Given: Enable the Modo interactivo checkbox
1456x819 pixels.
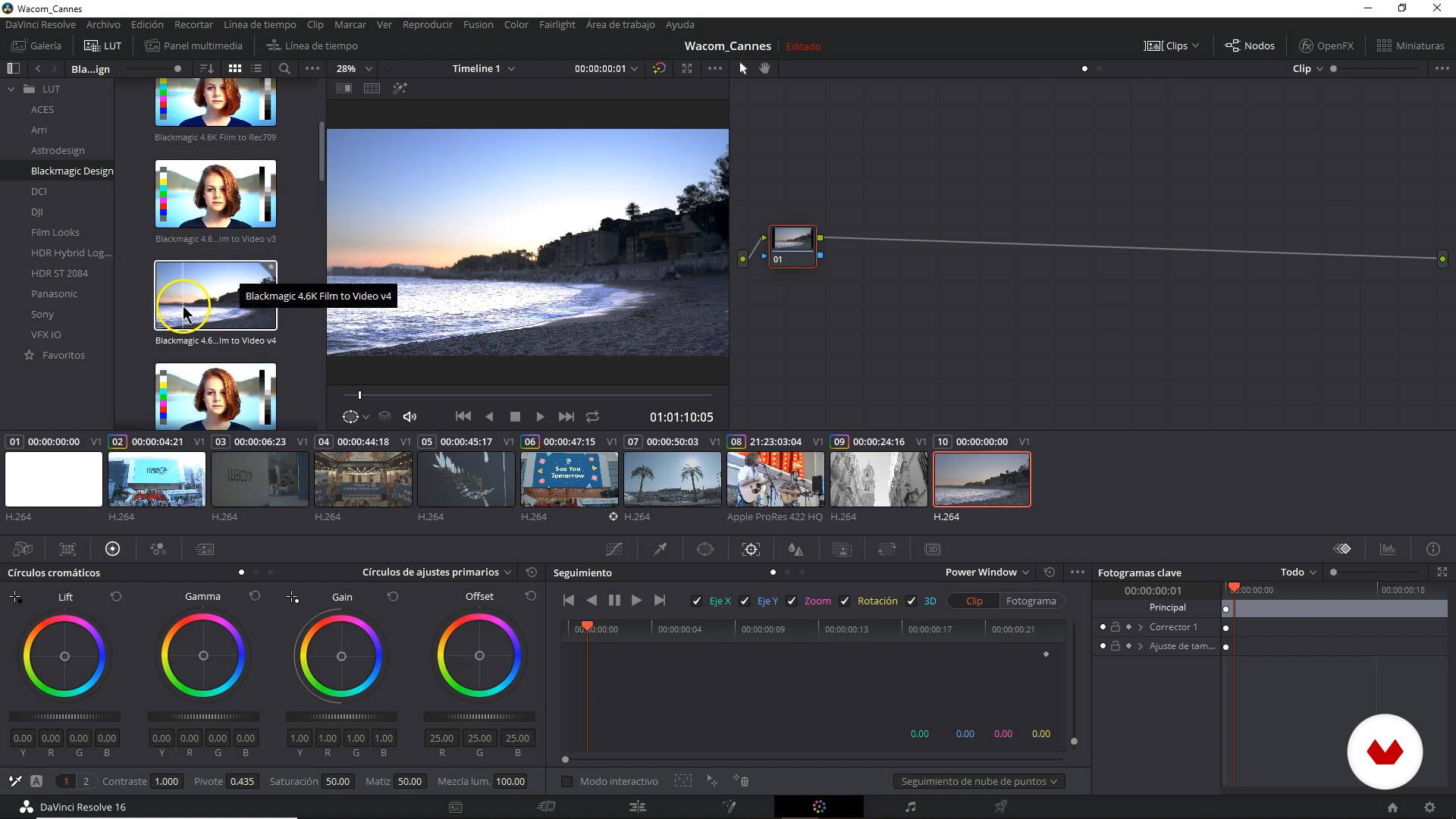Looking at the screenshot, I should (x=566, y=781).
